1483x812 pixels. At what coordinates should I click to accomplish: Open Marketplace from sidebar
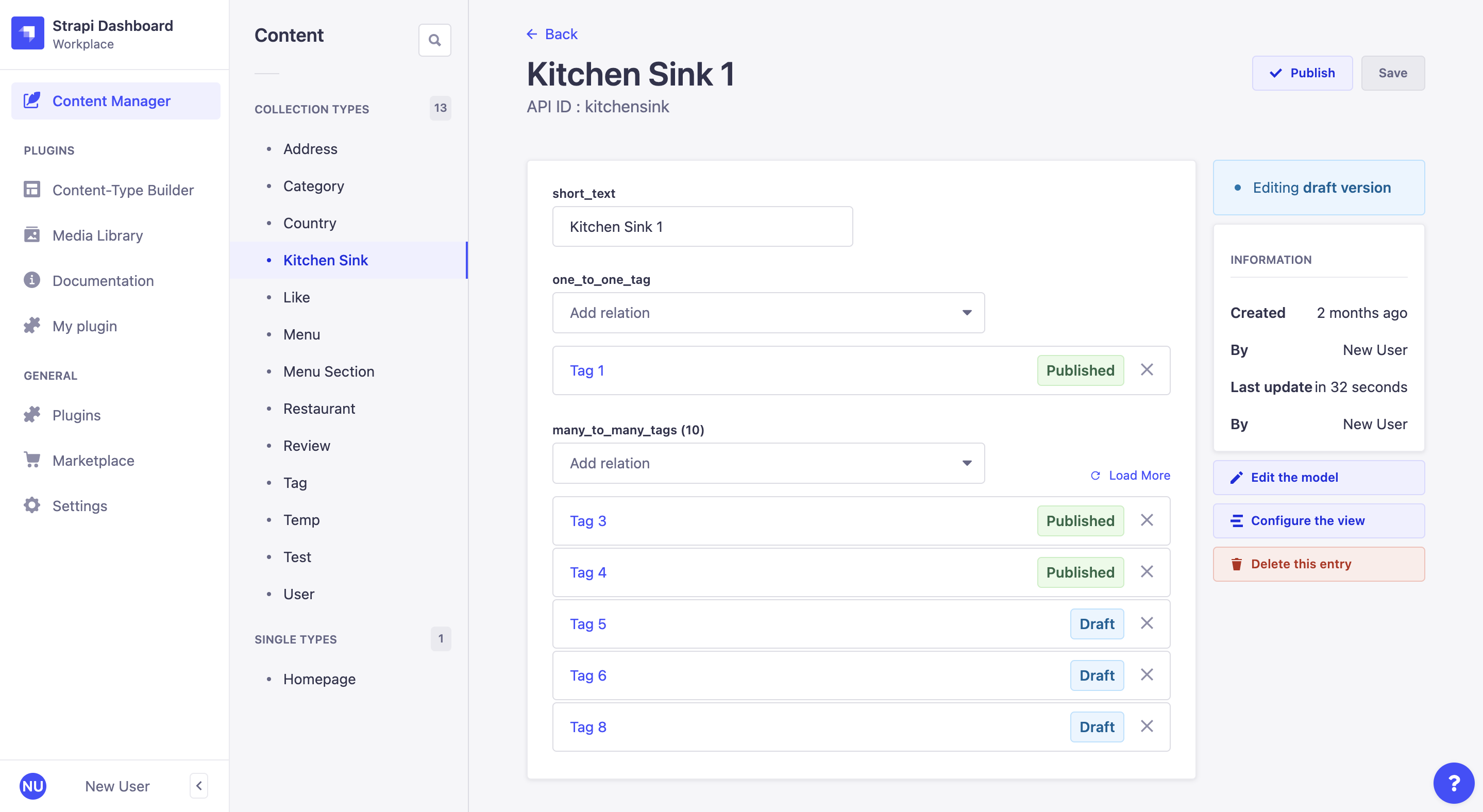pyautogui.click(x=93, y=461)
